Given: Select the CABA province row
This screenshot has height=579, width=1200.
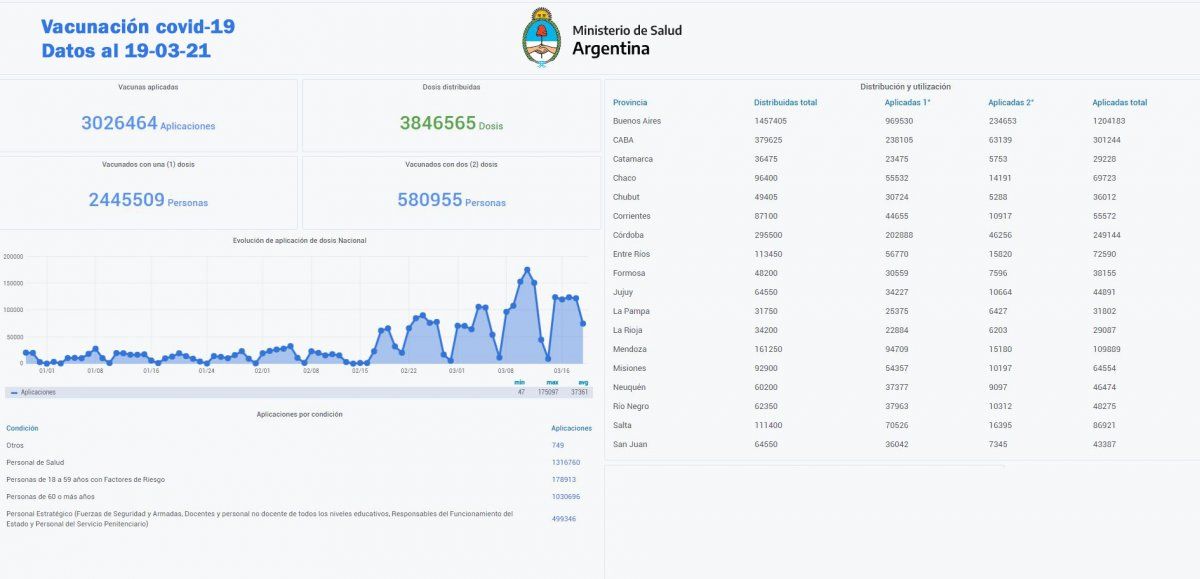Looking at the screenshot, I should pyautogui.click(x=625, y=140).
